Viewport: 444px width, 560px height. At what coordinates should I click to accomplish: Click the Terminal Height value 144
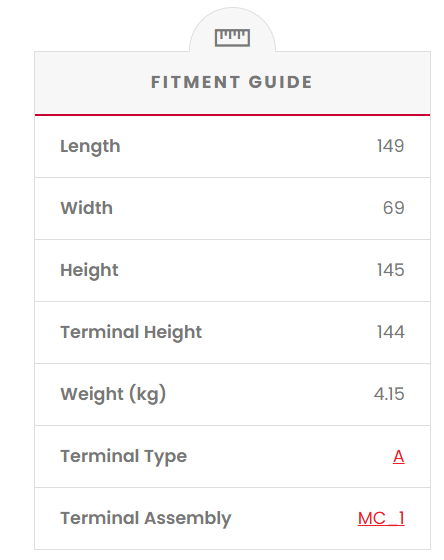coord(391,332)
